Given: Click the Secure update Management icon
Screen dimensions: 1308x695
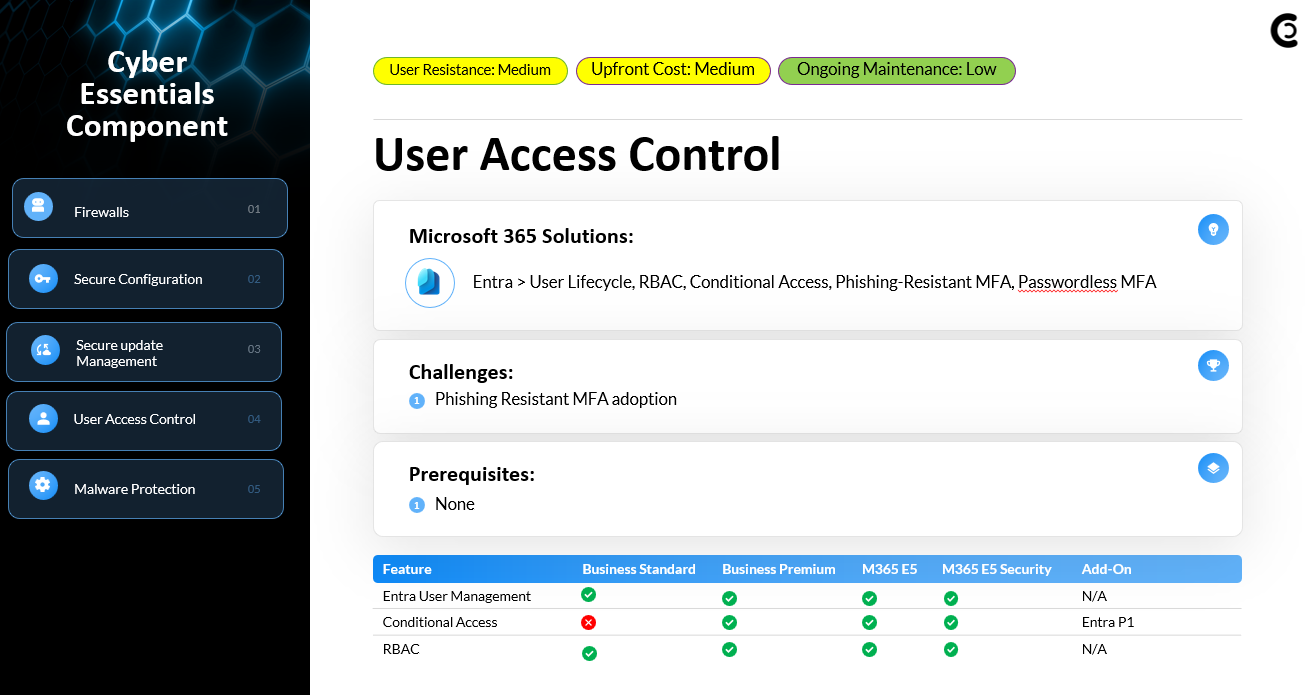Looking at the screenshot, I should (45, 349).
